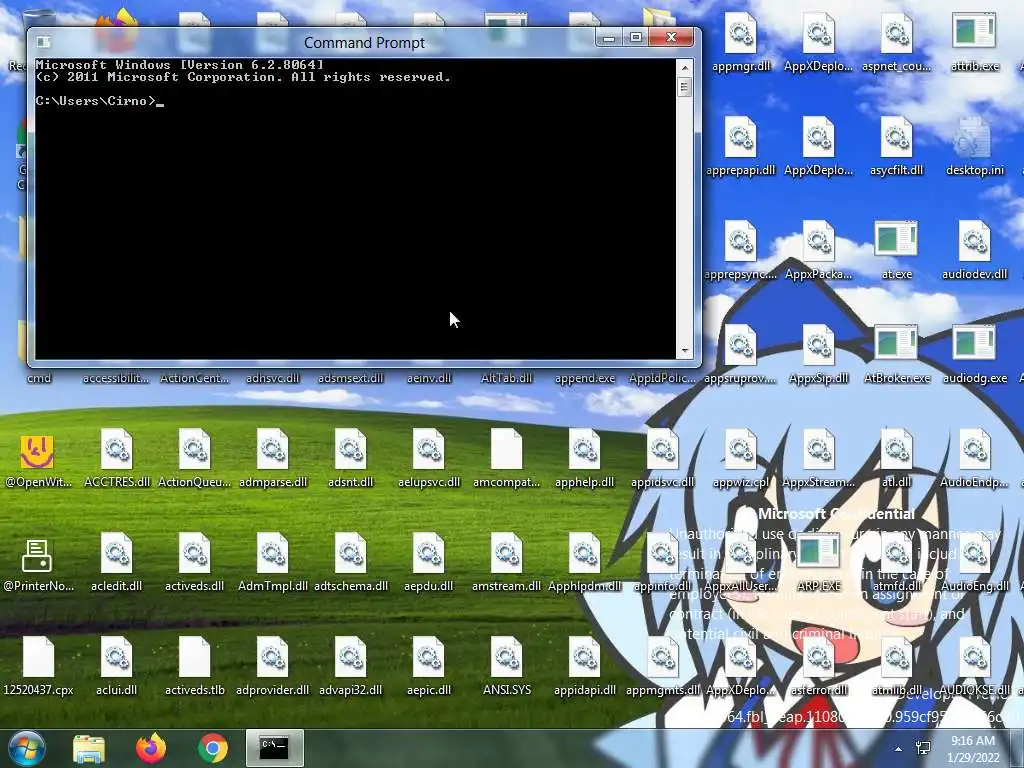Select the AppxSip.dll desktop icon
The image size is (1024, 768).
(819, 355)
